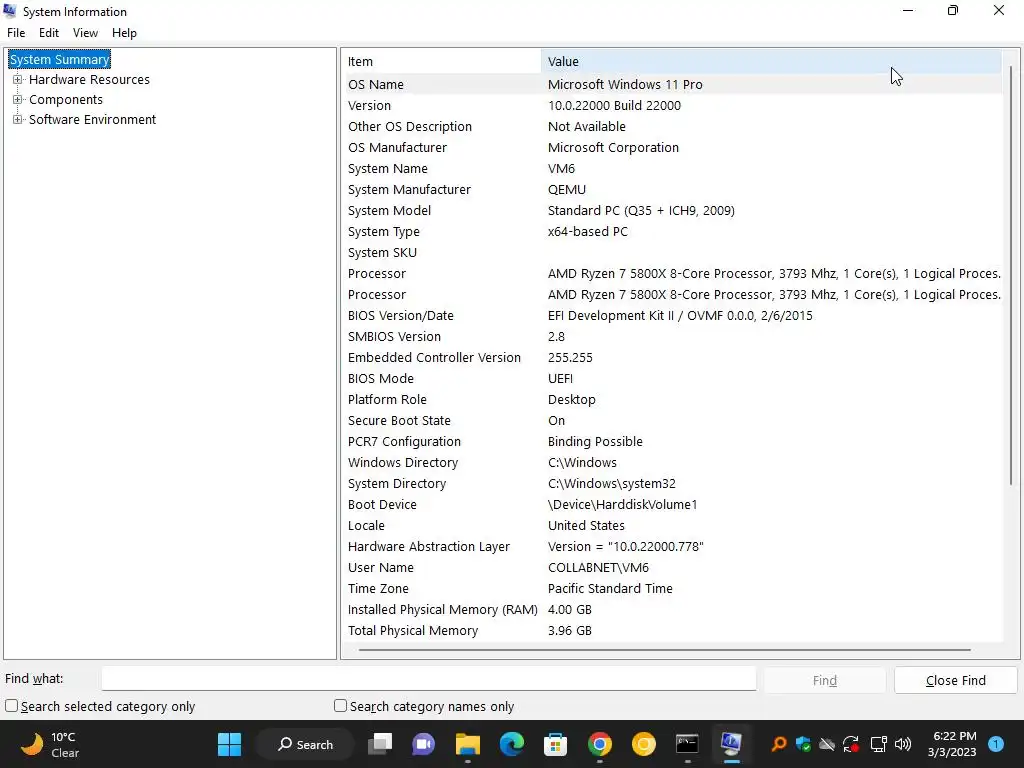Select the Platform Role row
This screenshot has height=768, width=1024.
tap(672, 399)
